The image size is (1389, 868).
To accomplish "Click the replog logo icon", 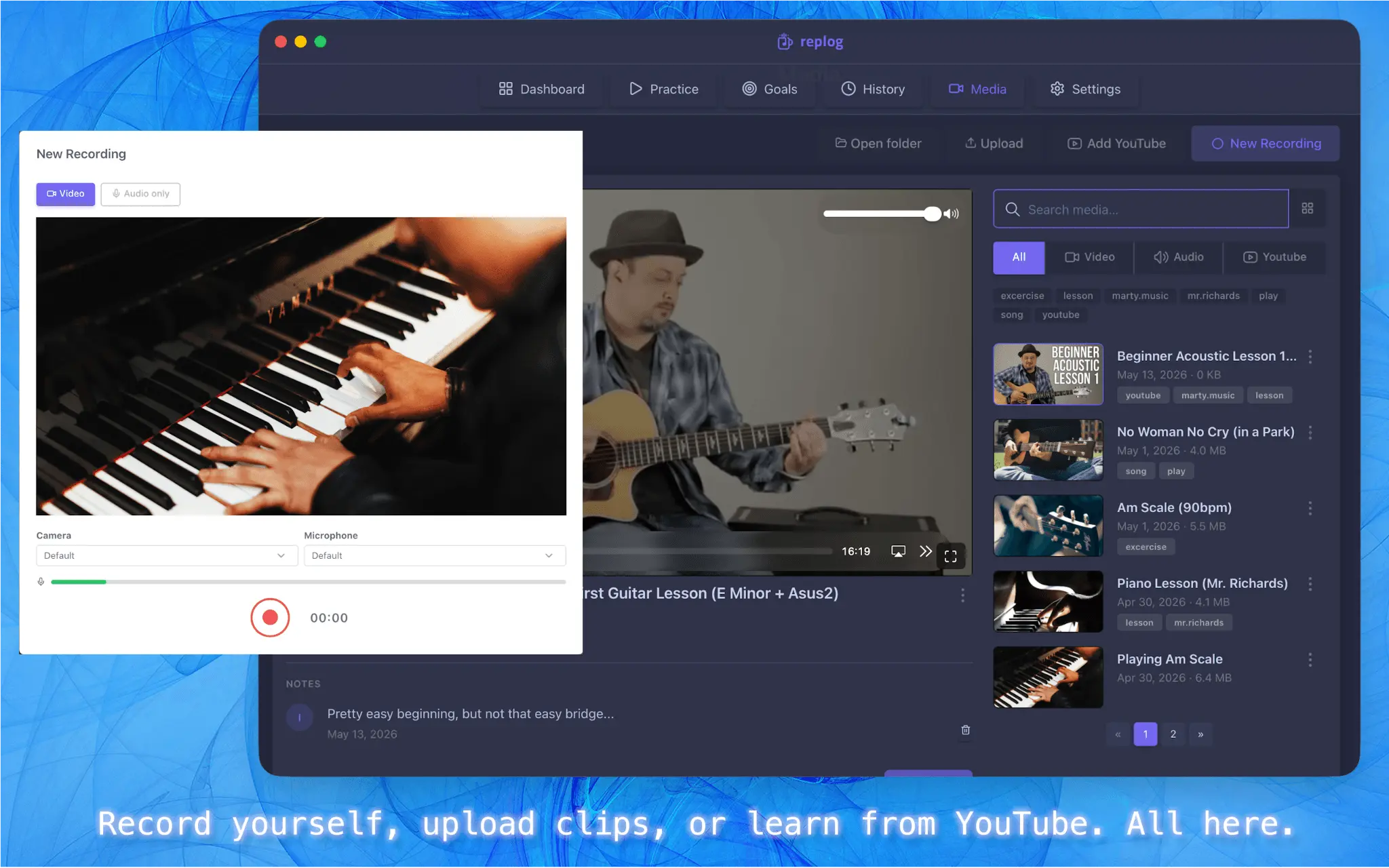I will point(785,41).
